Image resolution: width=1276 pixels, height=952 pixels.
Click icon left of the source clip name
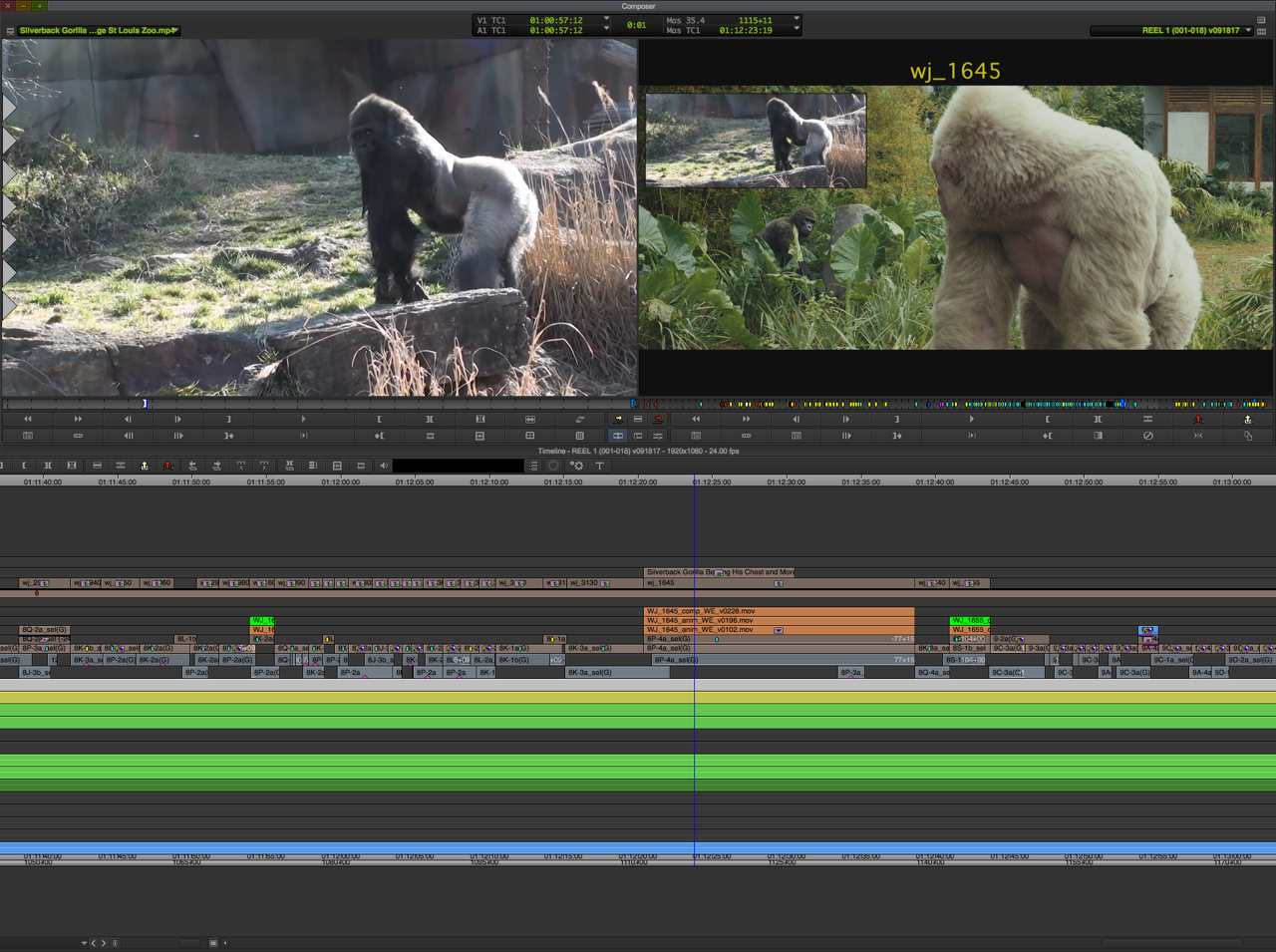pyautogui.click(x=10, y=31)
